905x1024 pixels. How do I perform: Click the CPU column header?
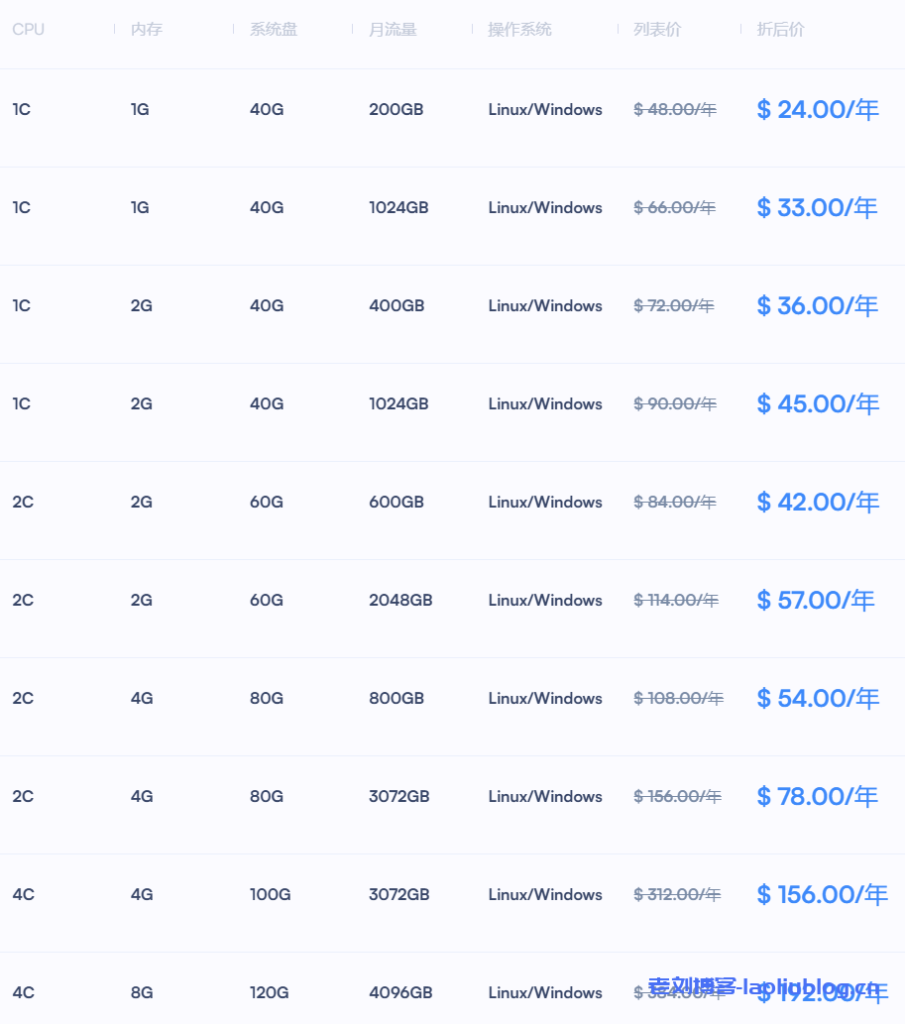click(x=28, y=30)
